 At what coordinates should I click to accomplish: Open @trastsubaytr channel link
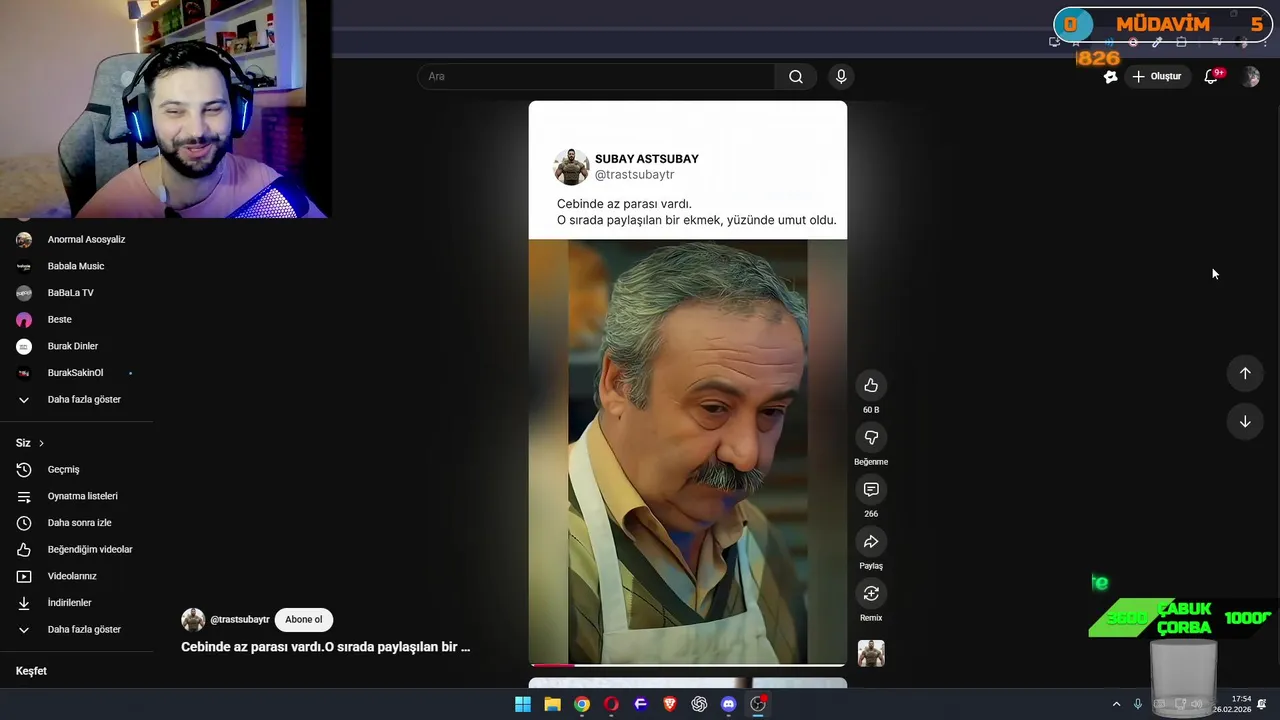pos(240,620)
